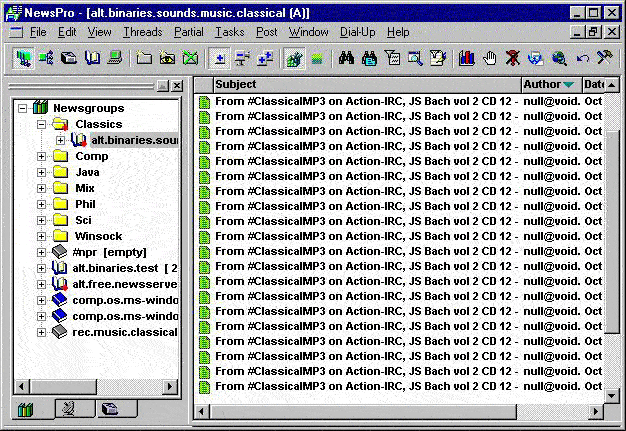Click the open book toolbar icon
The image size is (626, 431).
point(92,59)
